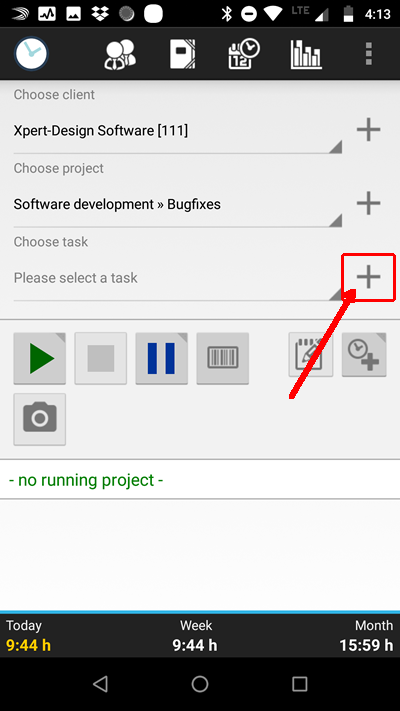The height and width of the screenshot is (711, 400).
Task: Pause tracking with the blue pause button
Action: pos(161,358)
